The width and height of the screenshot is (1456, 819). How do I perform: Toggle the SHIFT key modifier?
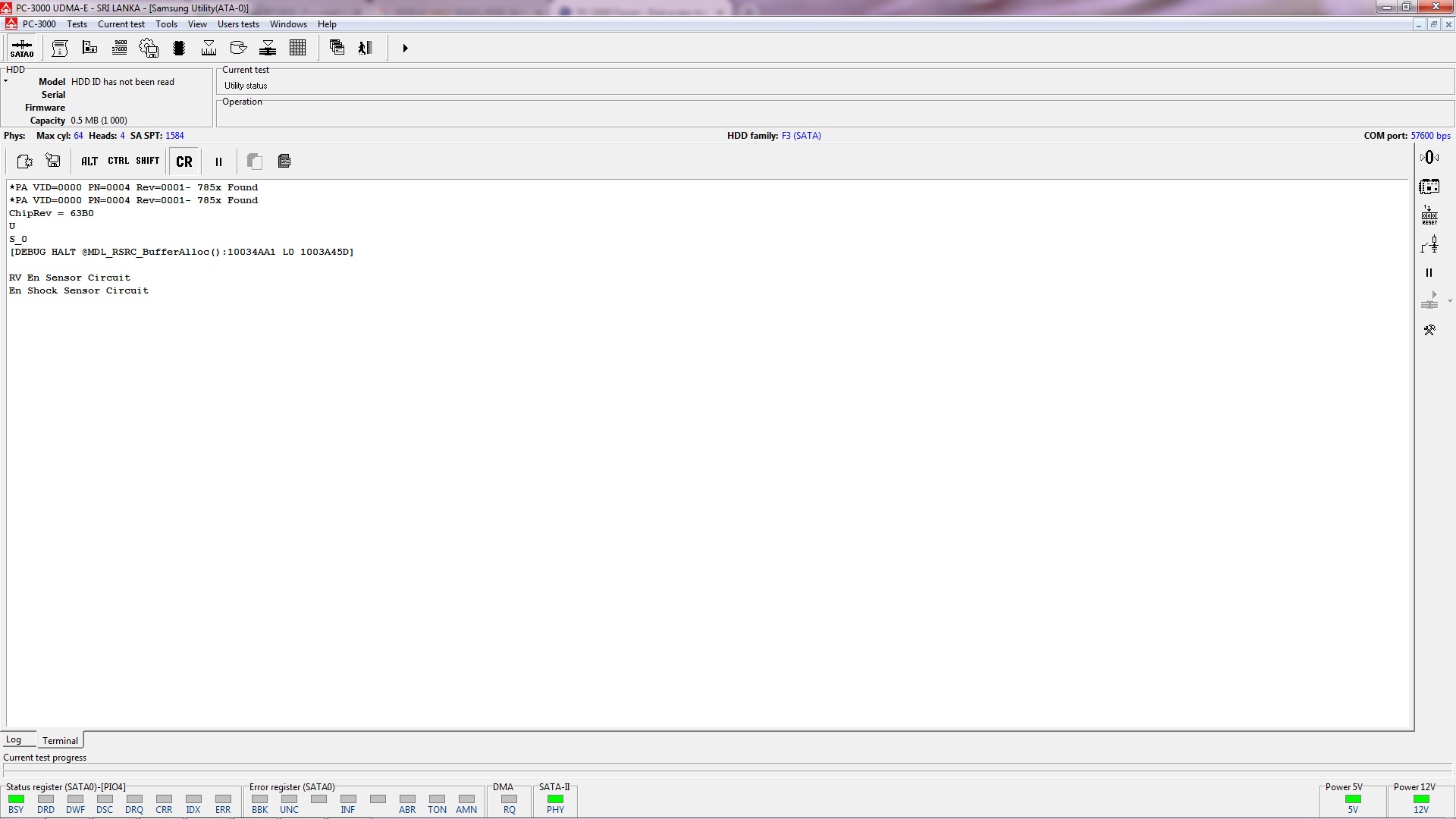(148, 161)
